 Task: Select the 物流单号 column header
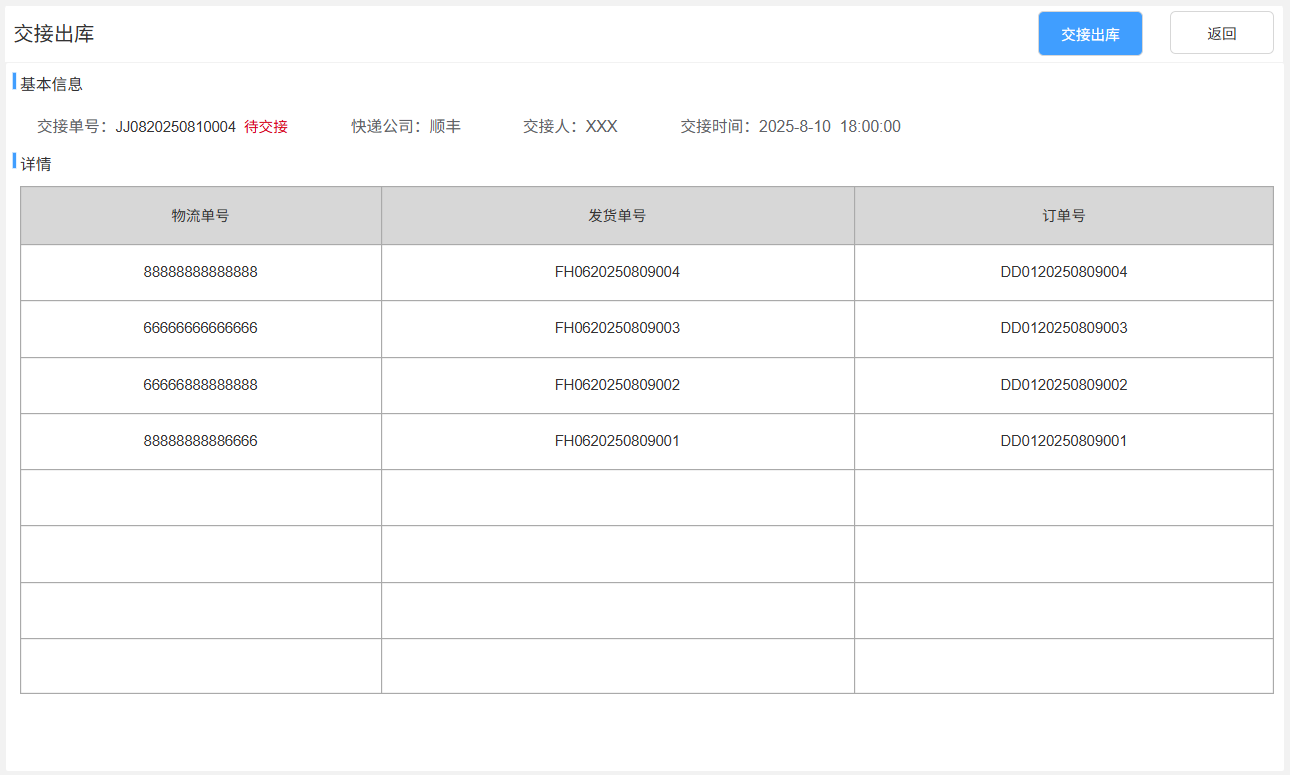click(x=200, y=215)
